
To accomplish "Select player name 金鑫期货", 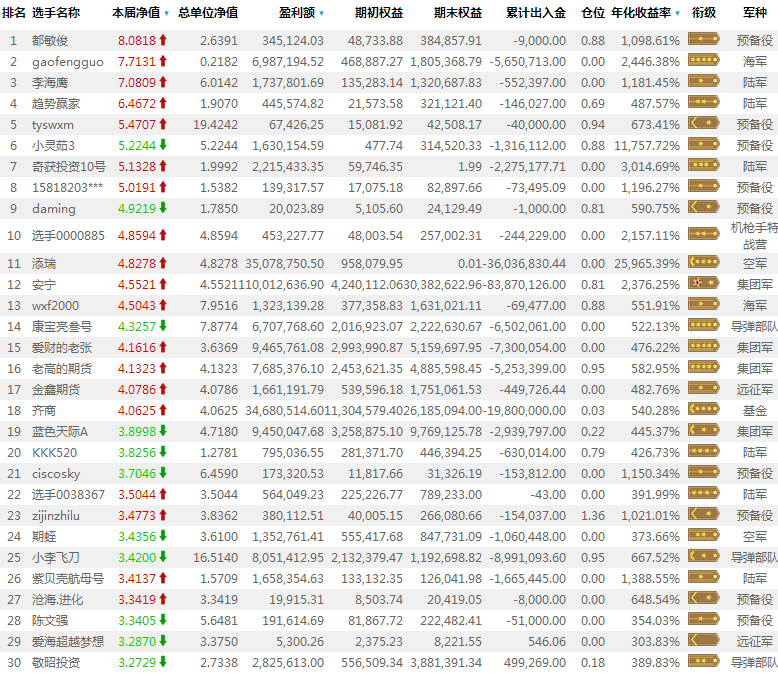I will coord(56,390).
